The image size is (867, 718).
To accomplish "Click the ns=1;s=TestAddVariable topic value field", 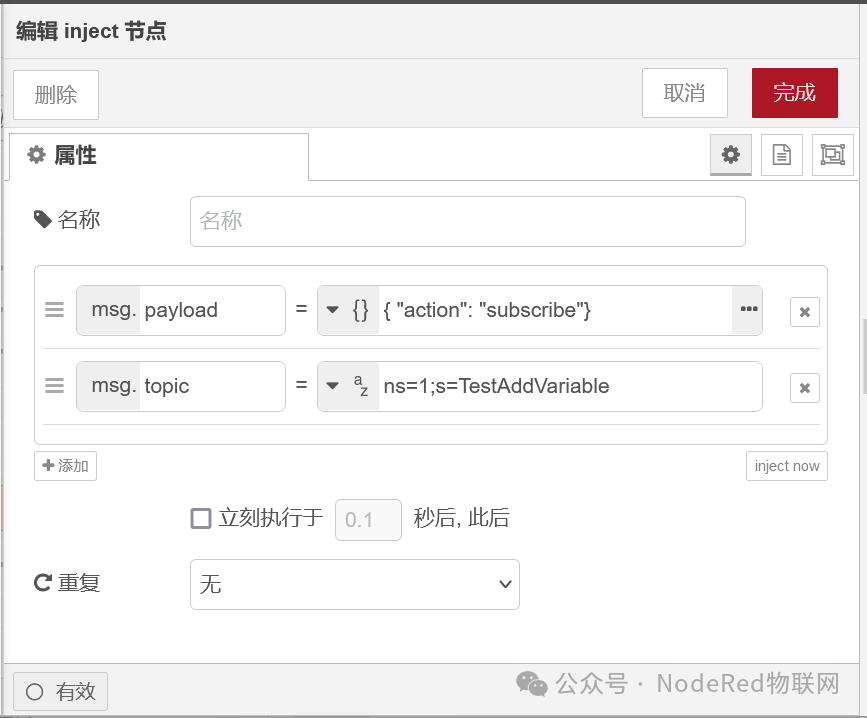I will coord(570,386).
